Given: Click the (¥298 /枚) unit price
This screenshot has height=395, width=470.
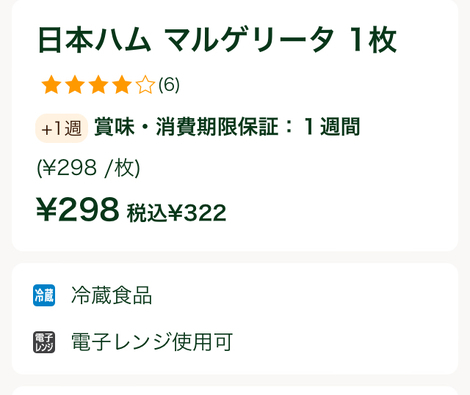Looking at the screenshot, I should (88, 168).
